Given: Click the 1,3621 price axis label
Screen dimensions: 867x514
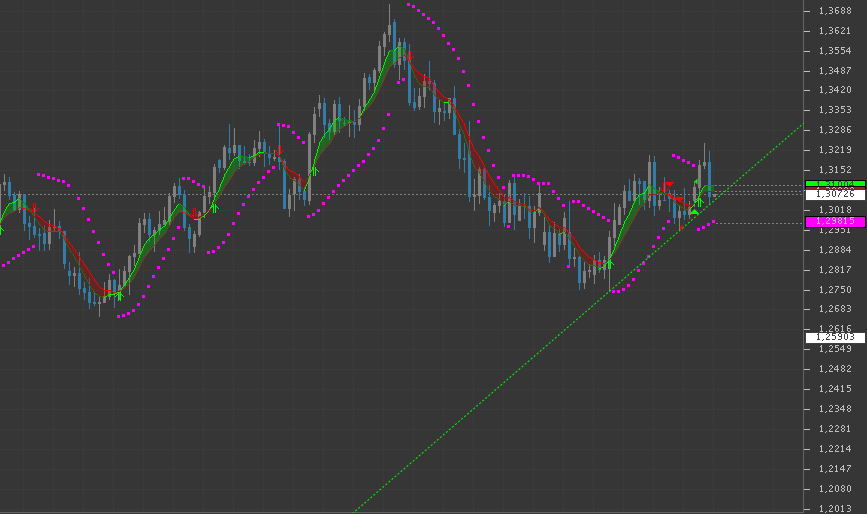Looking at the screenshot, I should point(835,30).
